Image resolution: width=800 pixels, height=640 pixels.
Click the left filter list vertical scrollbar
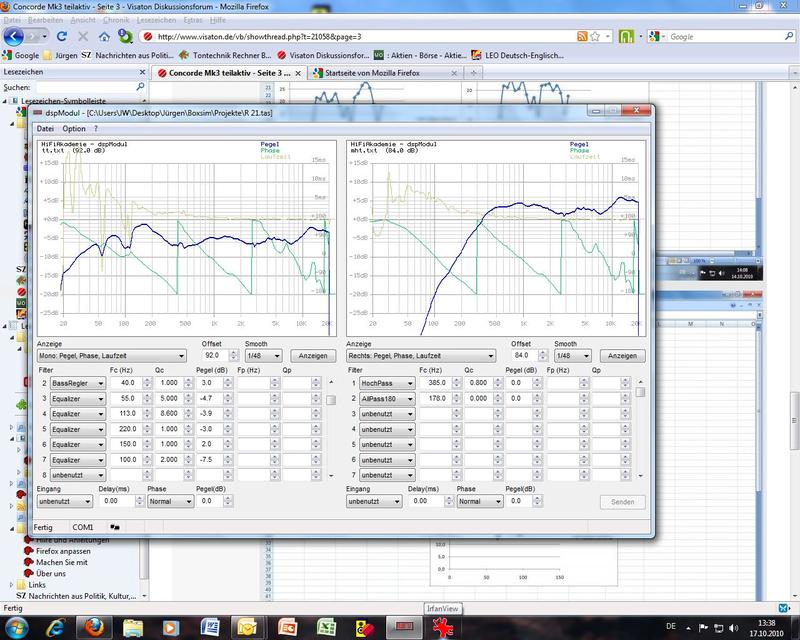pyautogui.click(x=331, y=428)
